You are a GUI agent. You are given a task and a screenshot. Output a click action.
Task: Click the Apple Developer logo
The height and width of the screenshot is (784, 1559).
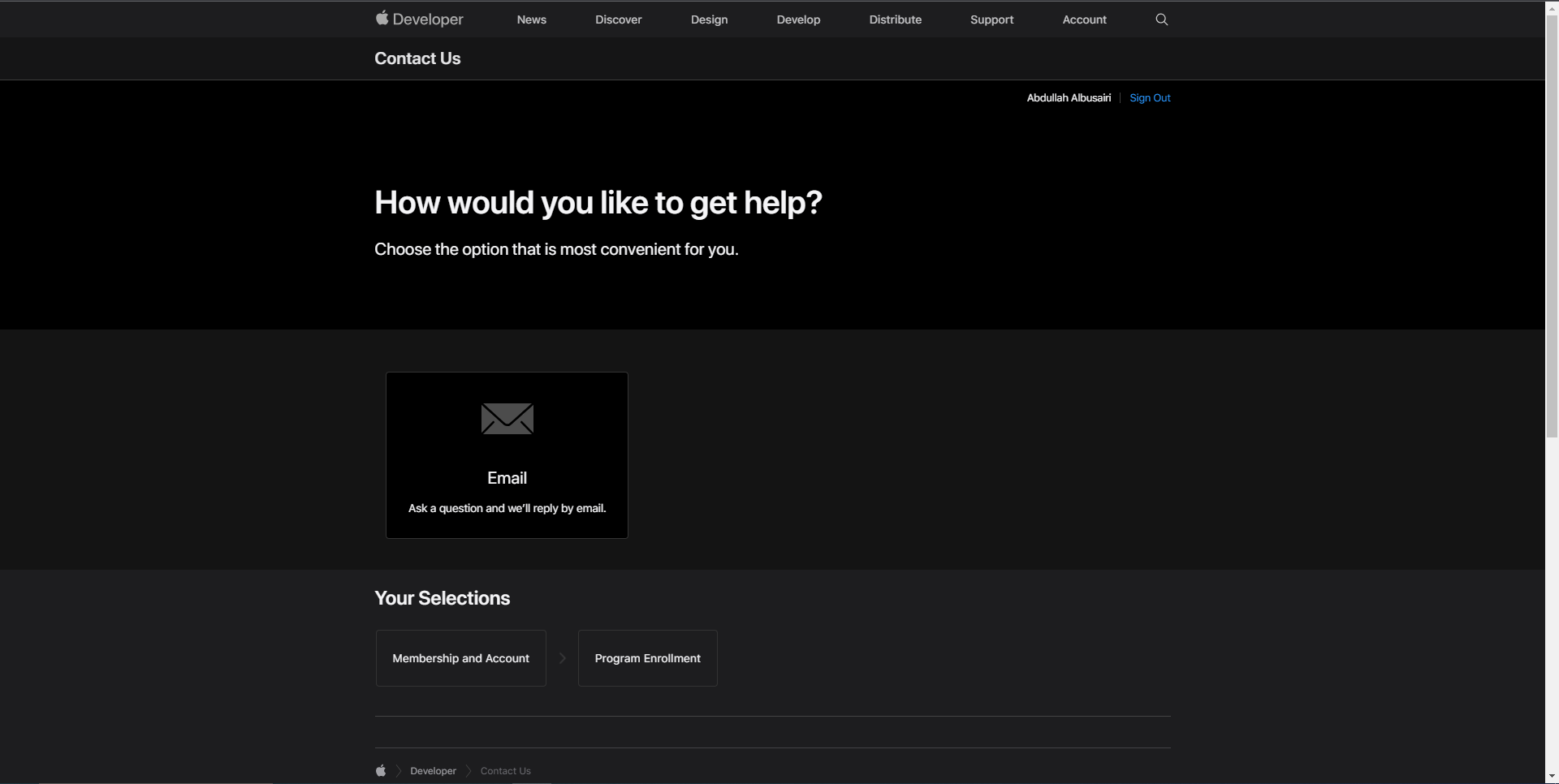coord(419,19)
